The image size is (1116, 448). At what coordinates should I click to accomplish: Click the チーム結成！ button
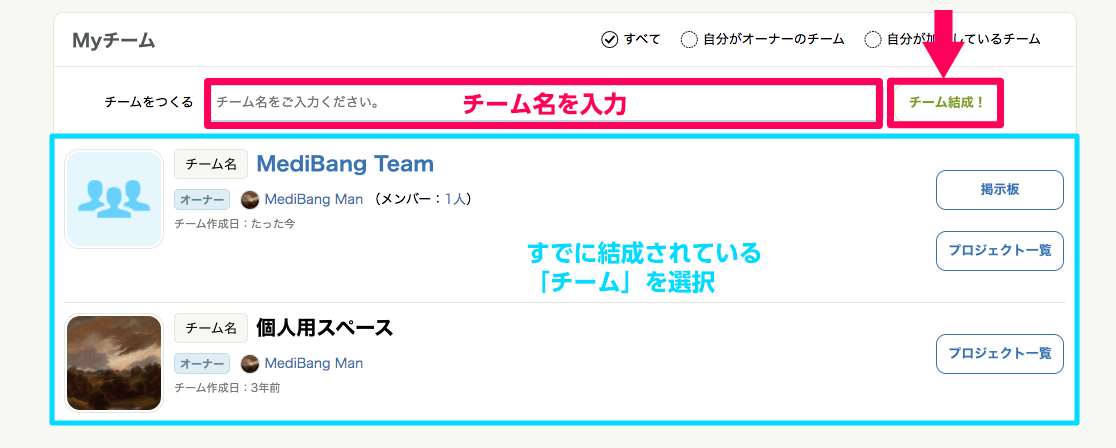coord(945,103)
